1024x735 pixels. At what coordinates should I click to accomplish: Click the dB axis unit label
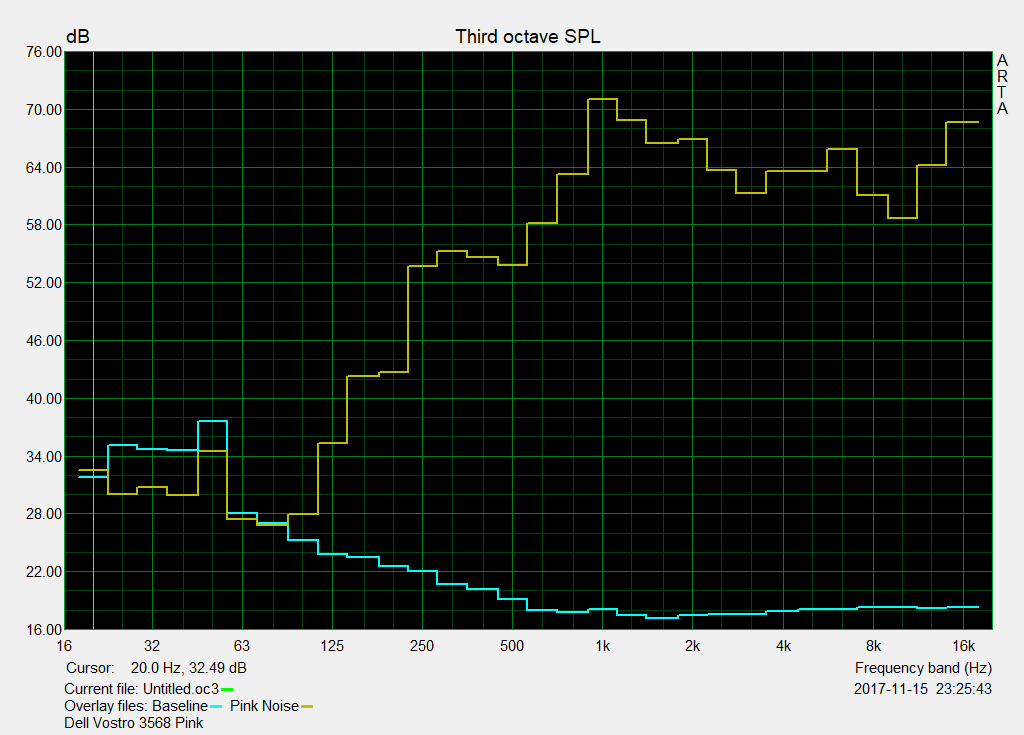click(78, 37)
